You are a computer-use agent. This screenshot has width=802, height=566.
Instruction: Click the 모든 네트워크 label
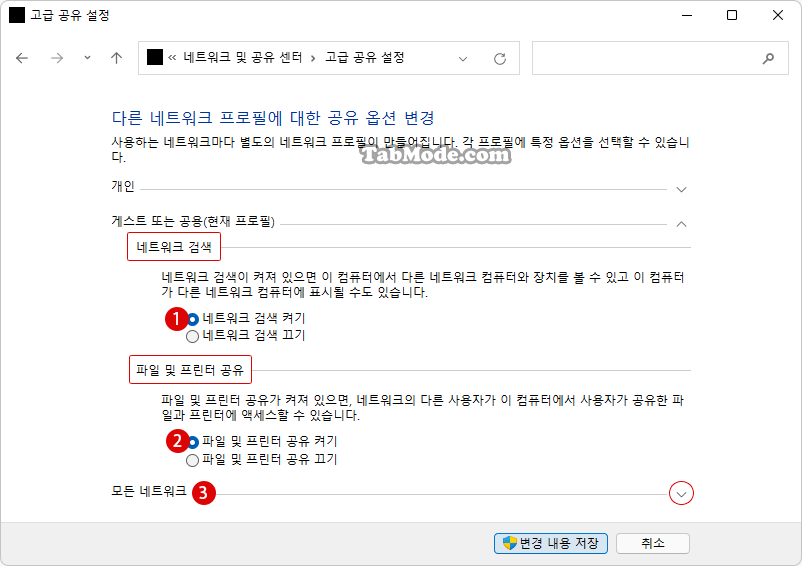(x=149, y=491)
